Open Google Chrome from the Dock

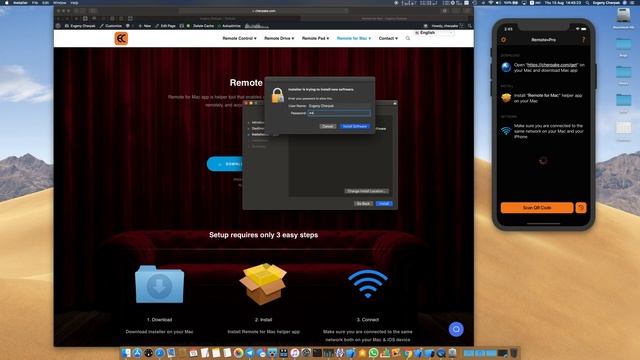pyautogui.click(x=407, y=353)
